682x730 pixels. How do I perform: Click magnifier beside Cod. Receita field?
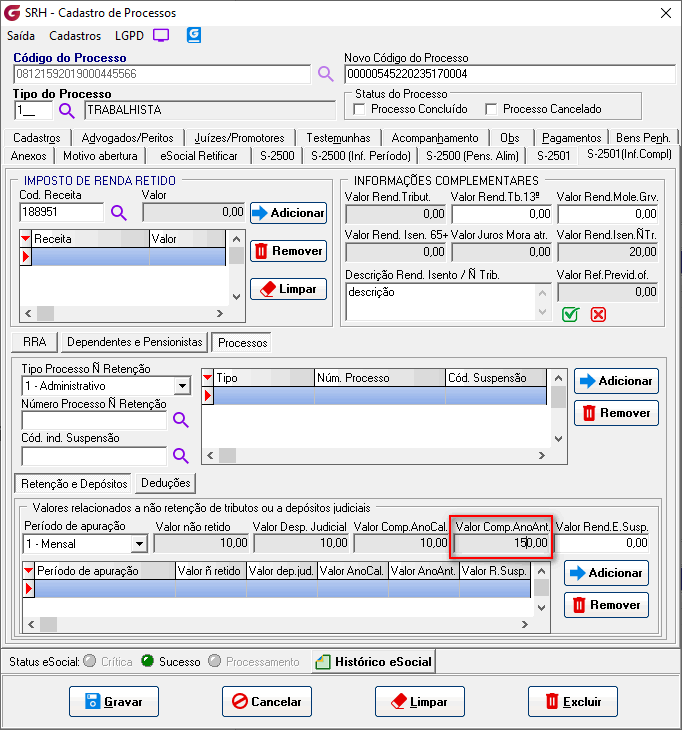(119, 212)
